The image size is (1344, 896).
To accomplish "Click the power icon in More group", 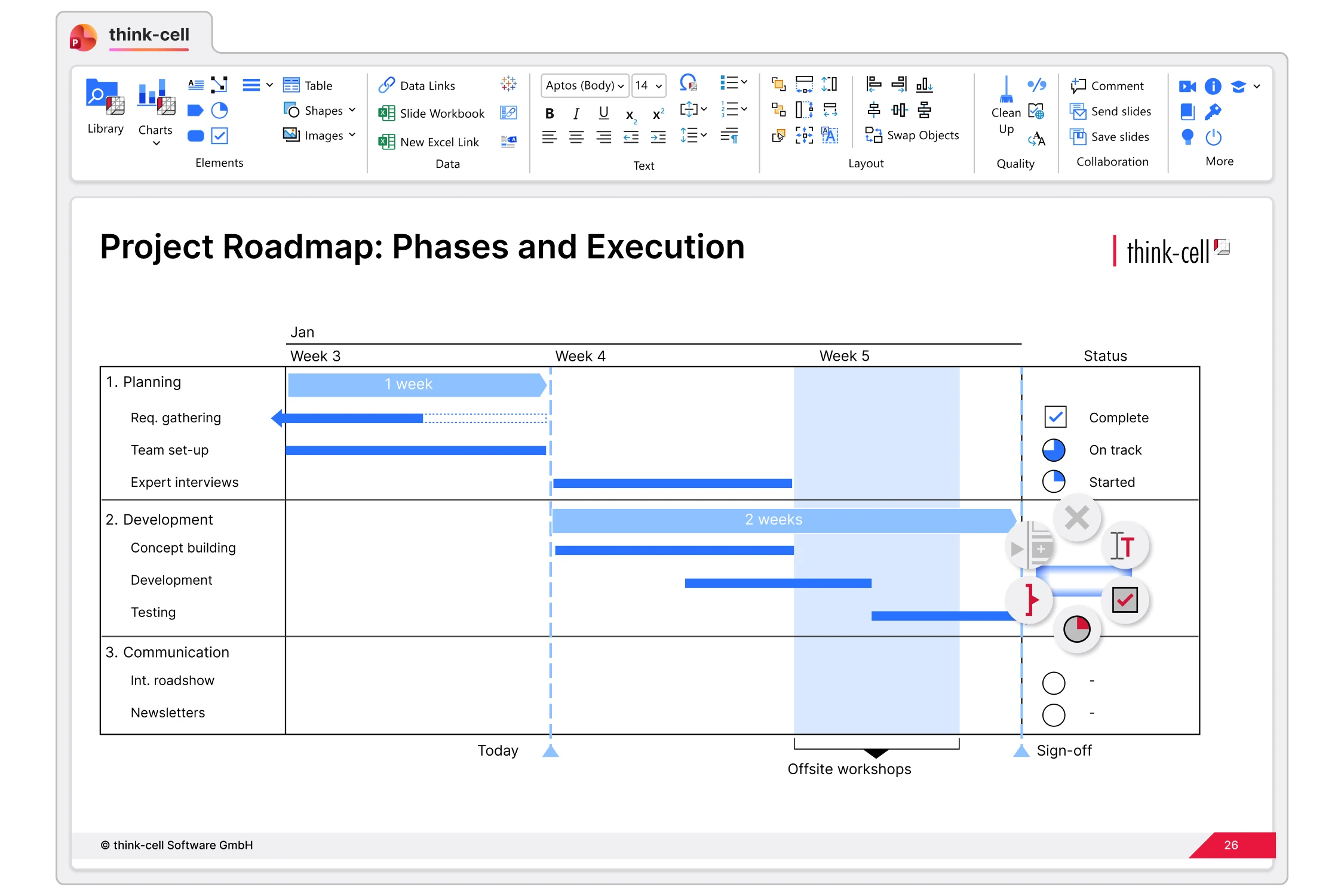I will click(x=1213, y=137).
